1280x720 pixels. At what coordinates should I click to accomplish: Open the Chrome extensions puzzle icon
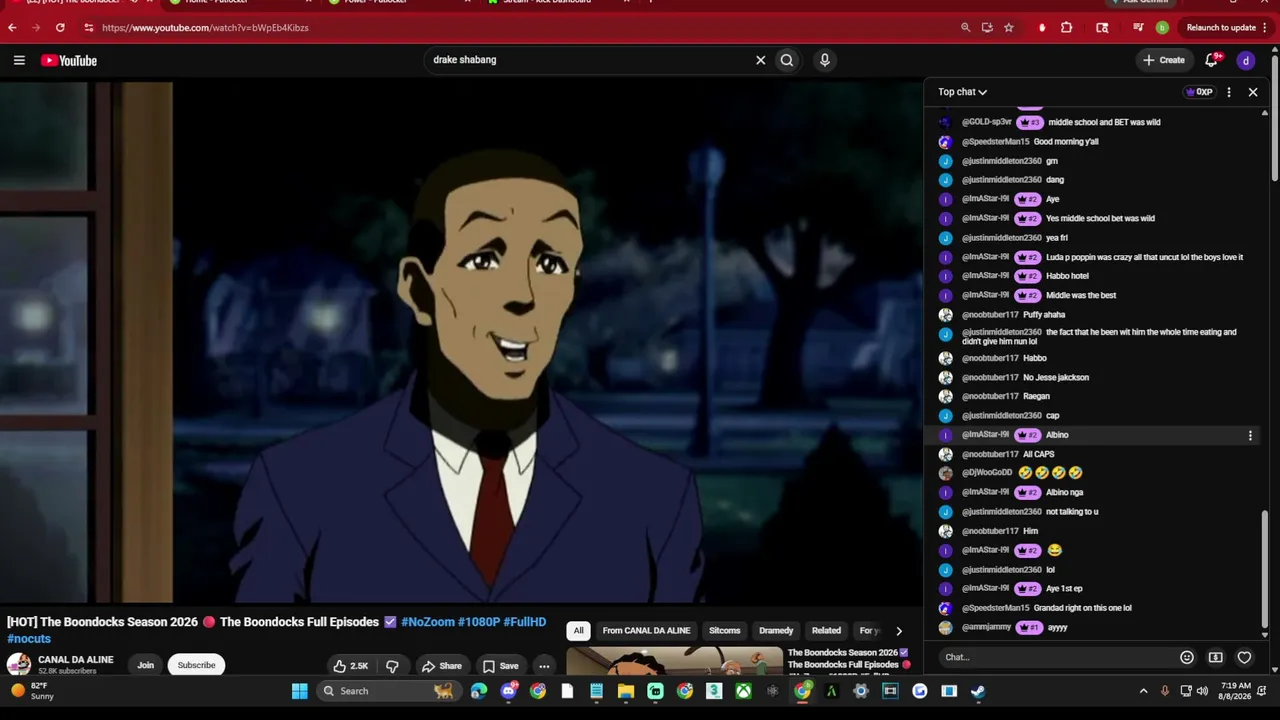click(x=1066, y=28)
